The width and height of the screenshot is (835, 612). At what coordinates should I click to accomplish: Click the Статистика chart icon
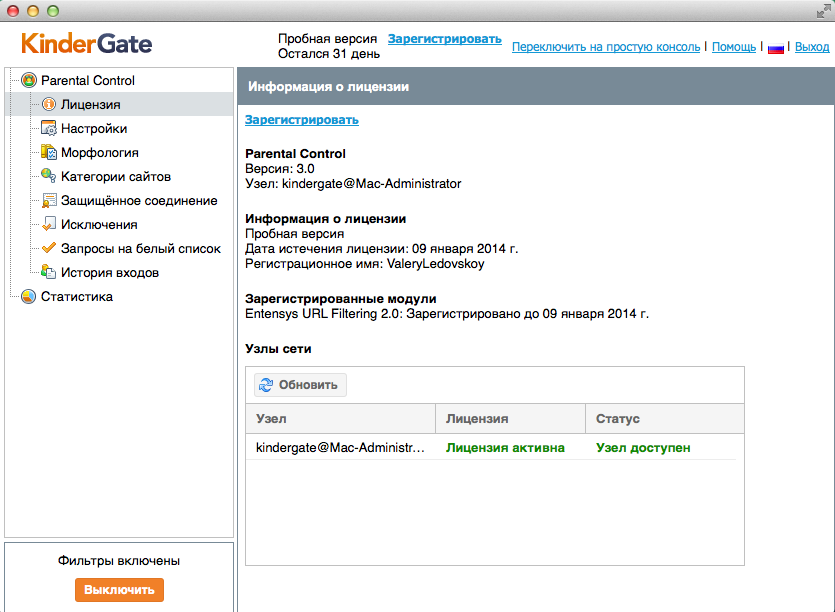(x=29, y=297)
